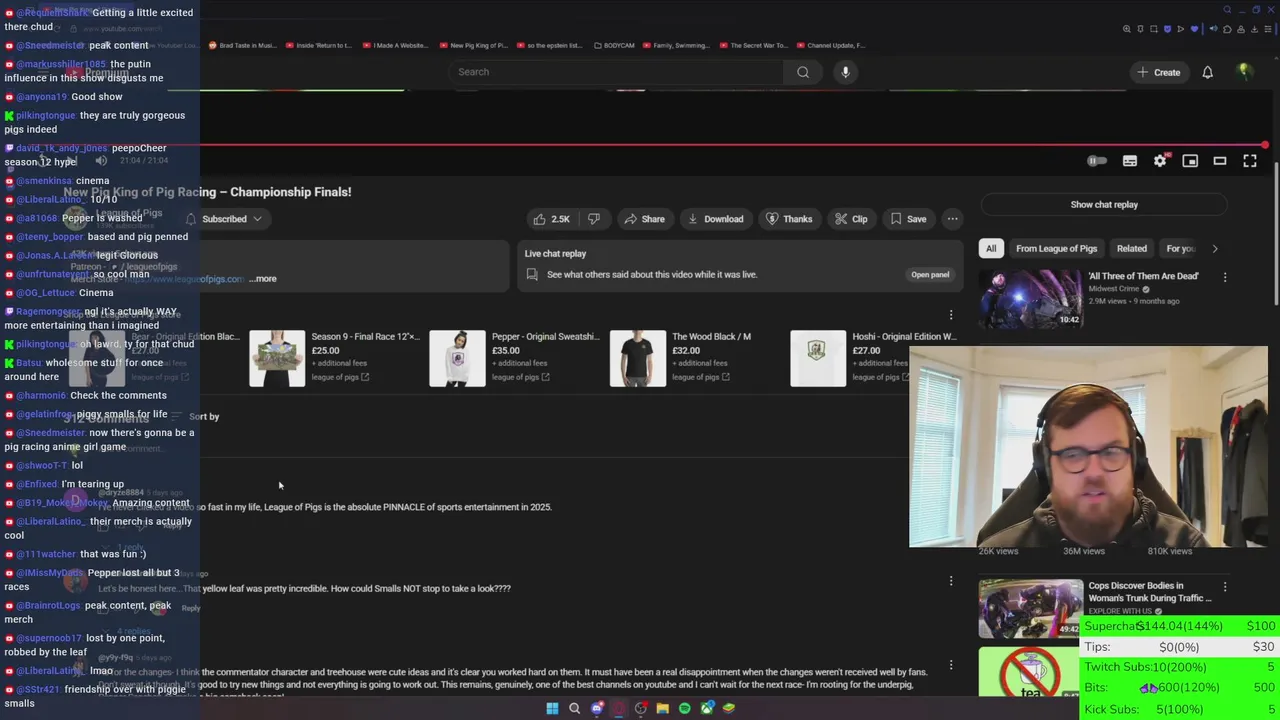Image resolution: width=1280 pixels, height=720 pixels.
Task: Open merch shelf three-dot options
Action: (x=951, y=315)
